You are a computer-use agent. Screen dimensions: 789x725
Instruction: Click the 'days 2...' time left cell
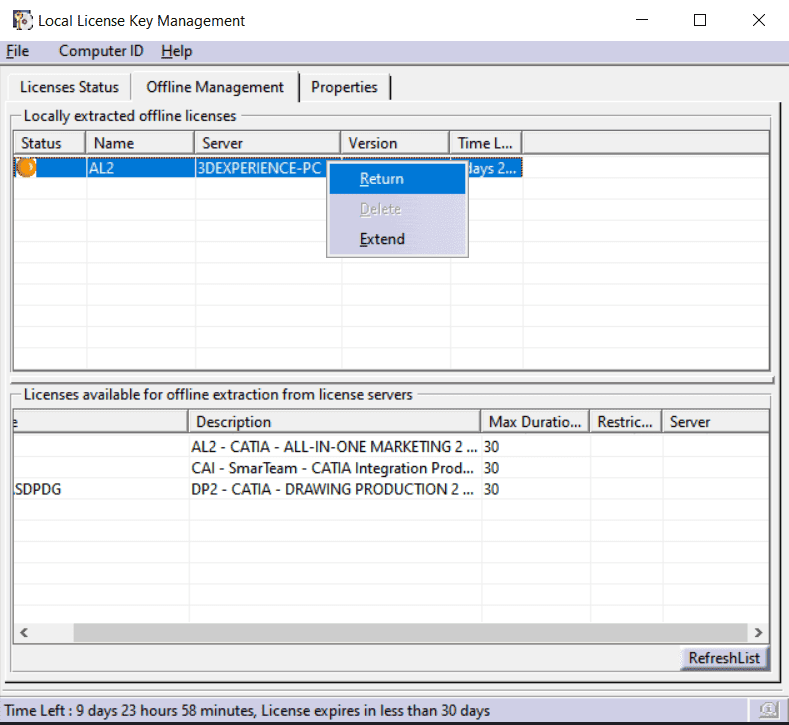pyautogui.click(x=495, y=168)
